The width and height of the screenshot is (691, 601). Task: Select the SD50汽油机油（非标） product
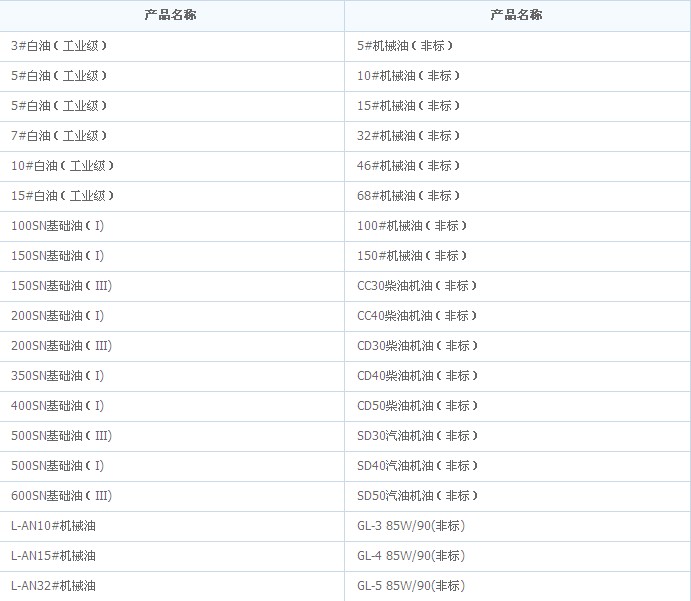point(417,496)
